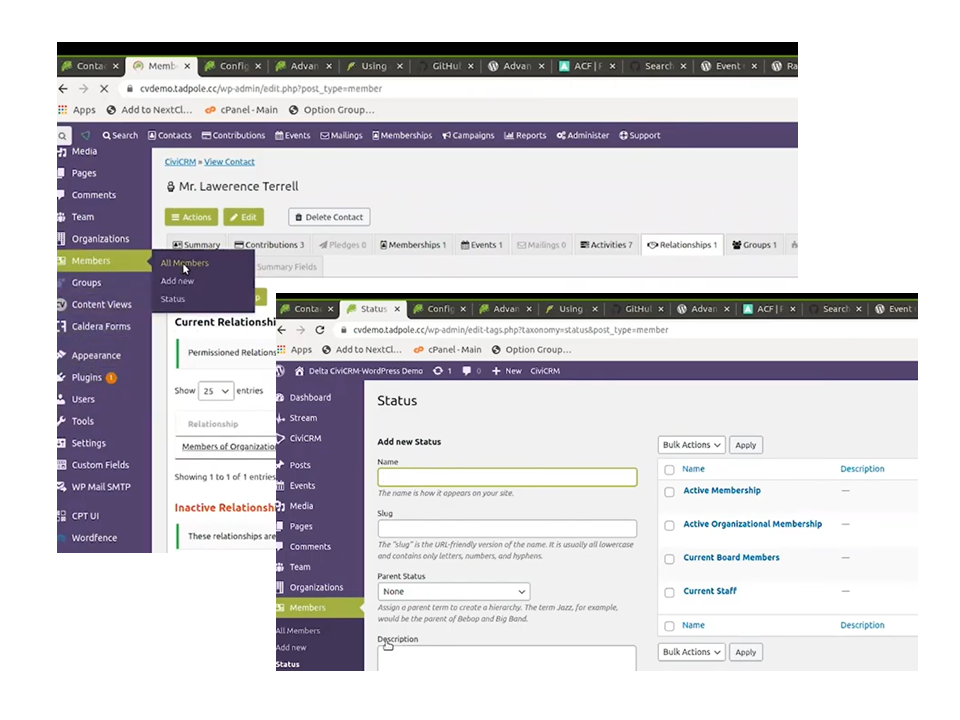Open updates icon showing 1 in admin bar
The width and height of the screenshot is (960, 720).
442,371
